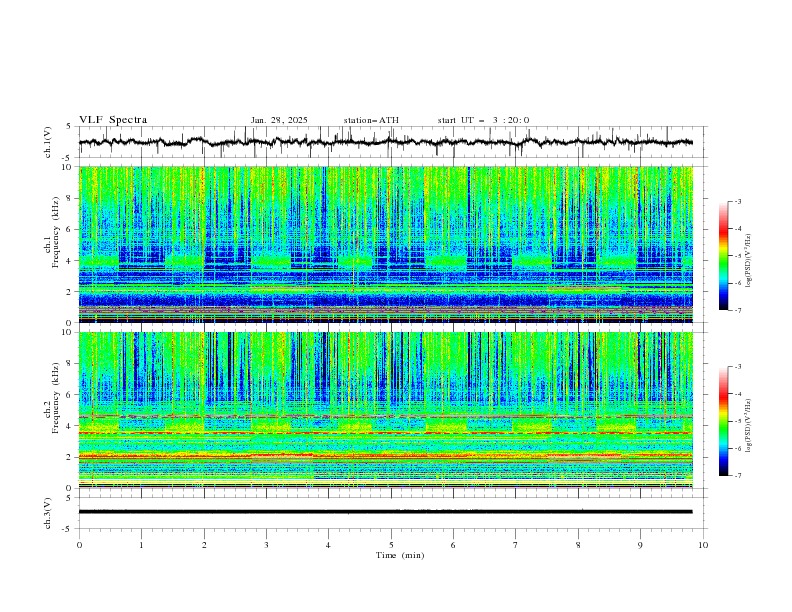The image size is (792, 612).
Task: Click the ch.2 color bar "-7" bottom label
Action: click(x=738, y=476)
